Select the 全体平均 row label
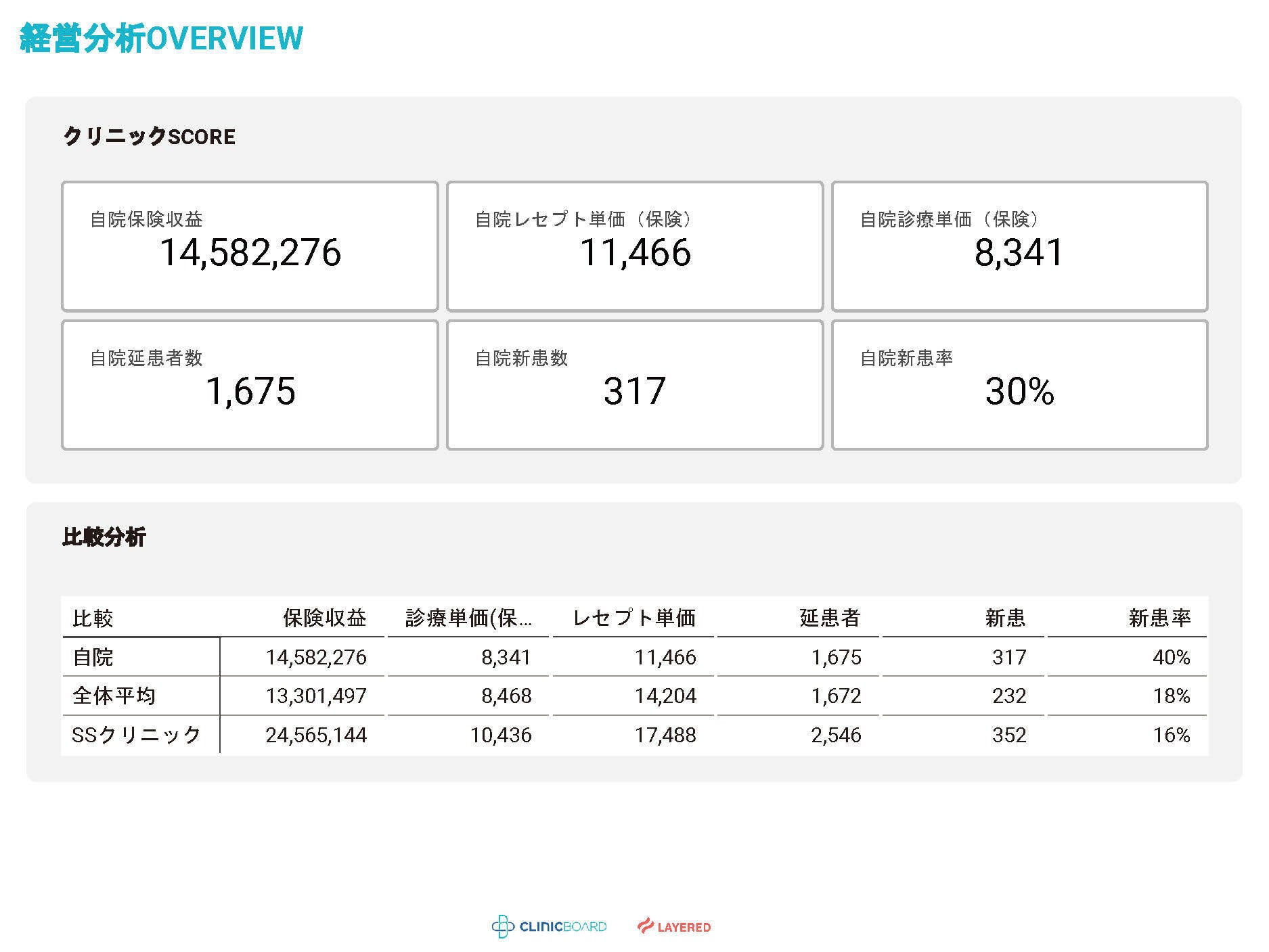 click(x=114, y=696)
